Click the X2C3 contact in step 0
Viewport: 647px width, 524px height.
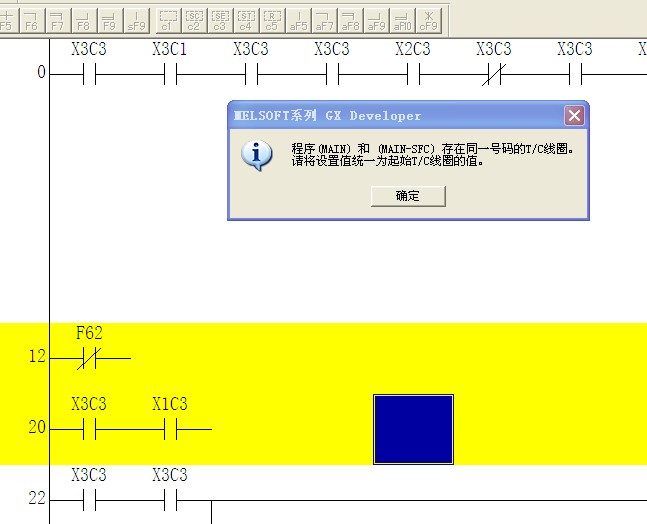coord(412,73)
